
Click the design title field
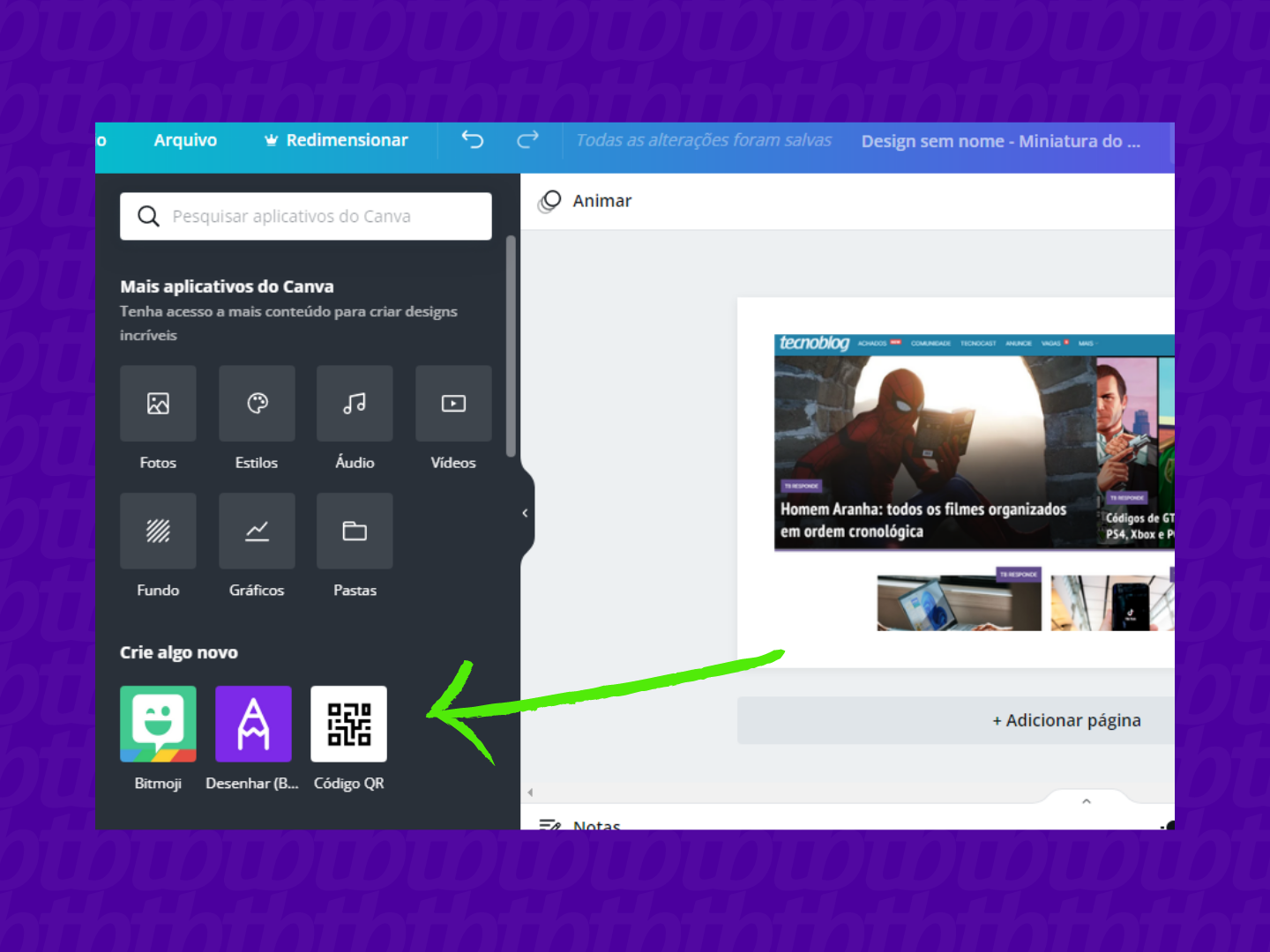pyautogui.click(x=1001, y=141)
